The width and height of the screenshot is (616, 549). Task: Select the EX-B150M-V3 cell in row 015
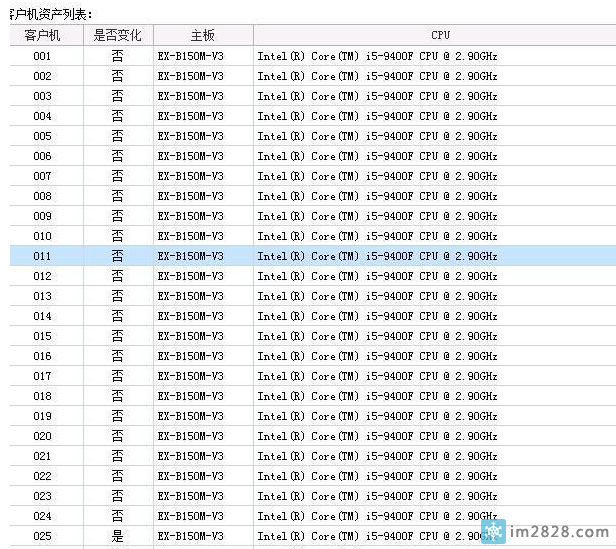[x=191, y=336]
